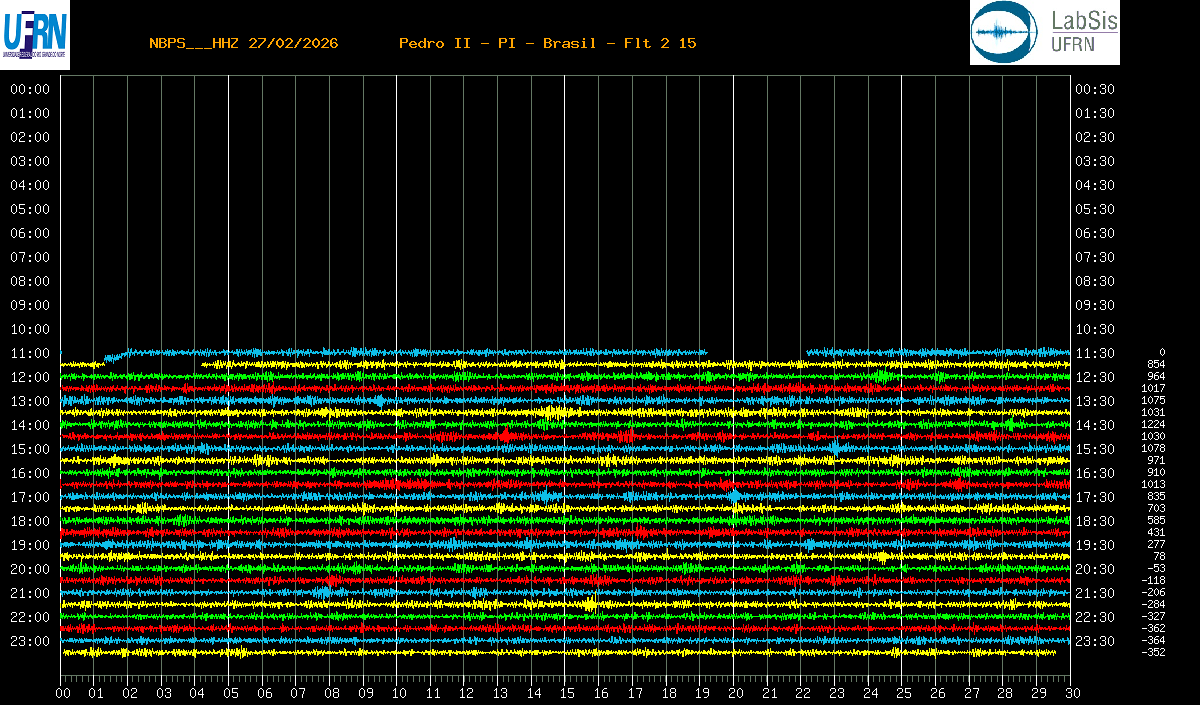The height and width of the screenshot is (705, 1200).
Task: Select the 23:00 hour label on left axis
Action: pyautogui.click(x=30, y=641)
